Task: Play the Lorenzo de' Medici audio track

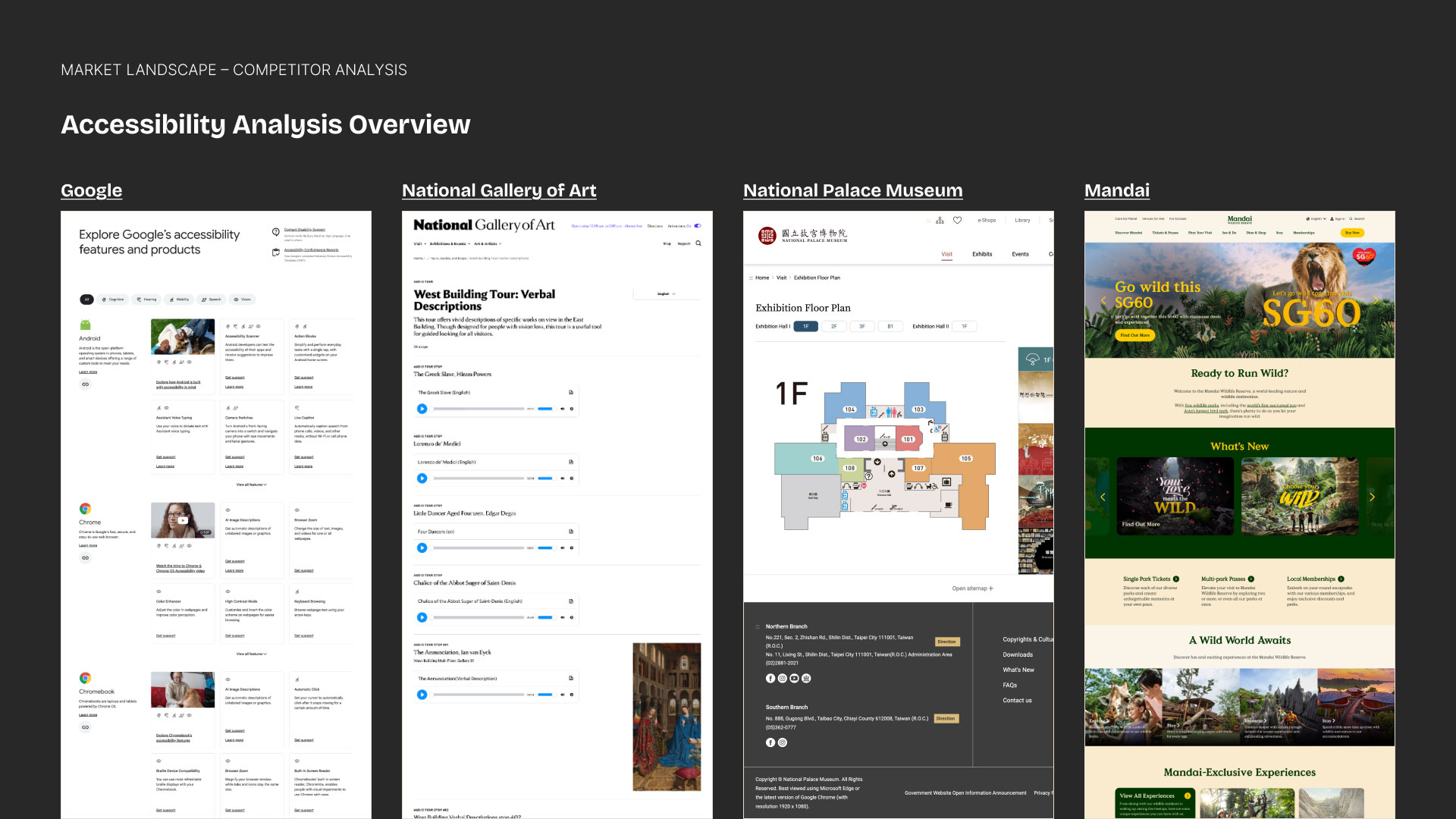Action: coord(422,479)
